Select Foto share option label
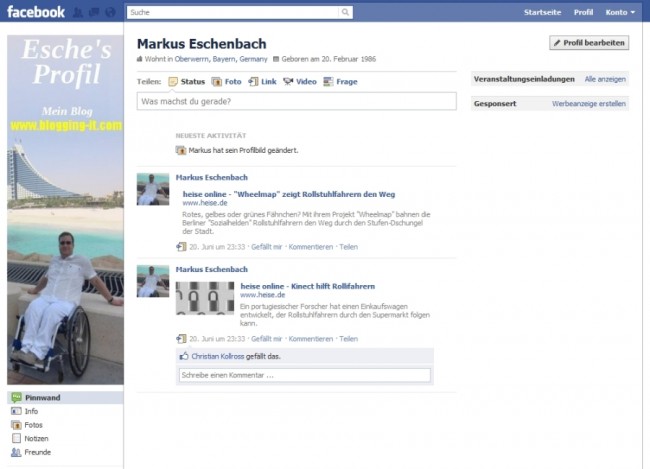The width and height of the screenshot is (650, 469). click(x=233, y=82)
